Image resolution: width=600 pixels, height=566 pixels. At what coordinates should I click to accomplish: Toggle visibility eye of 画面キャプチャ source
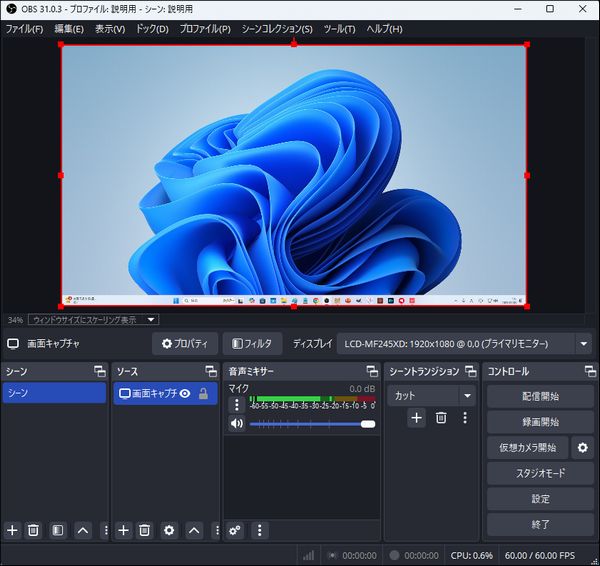(x=185, y=393)
